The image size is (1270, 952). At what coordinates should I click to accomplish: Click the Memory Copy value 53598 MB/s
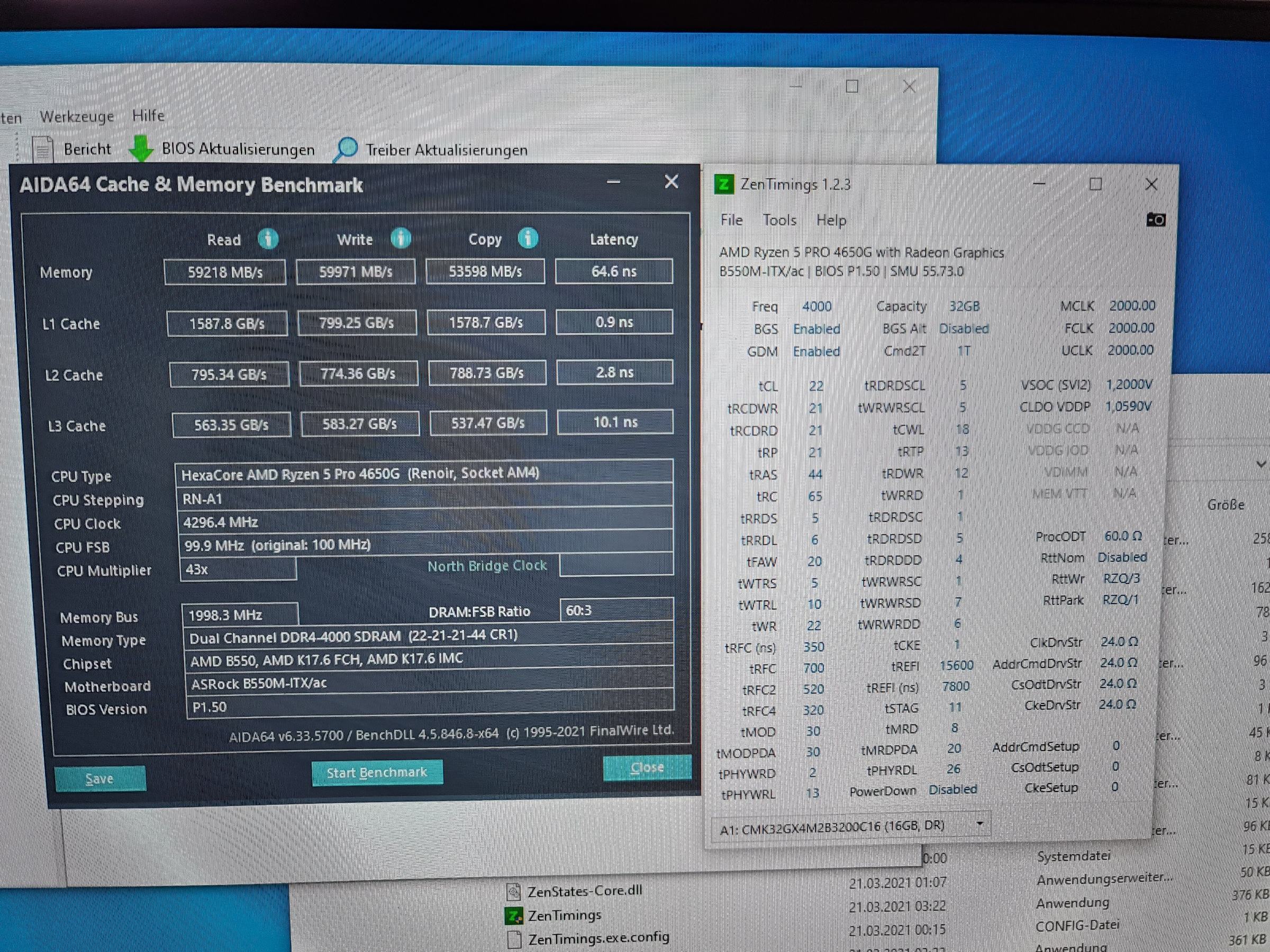(x=485, y=271)
